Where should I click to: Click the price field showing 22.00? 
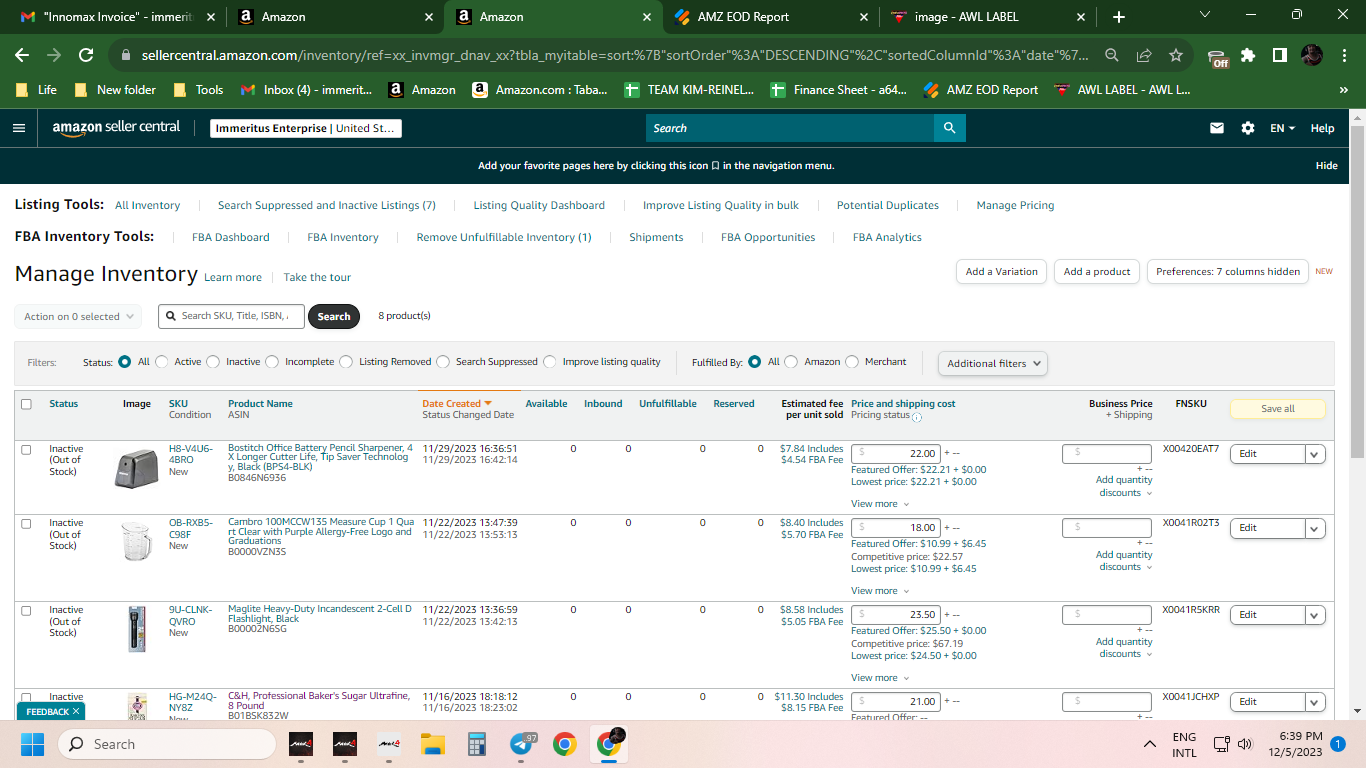896,454
